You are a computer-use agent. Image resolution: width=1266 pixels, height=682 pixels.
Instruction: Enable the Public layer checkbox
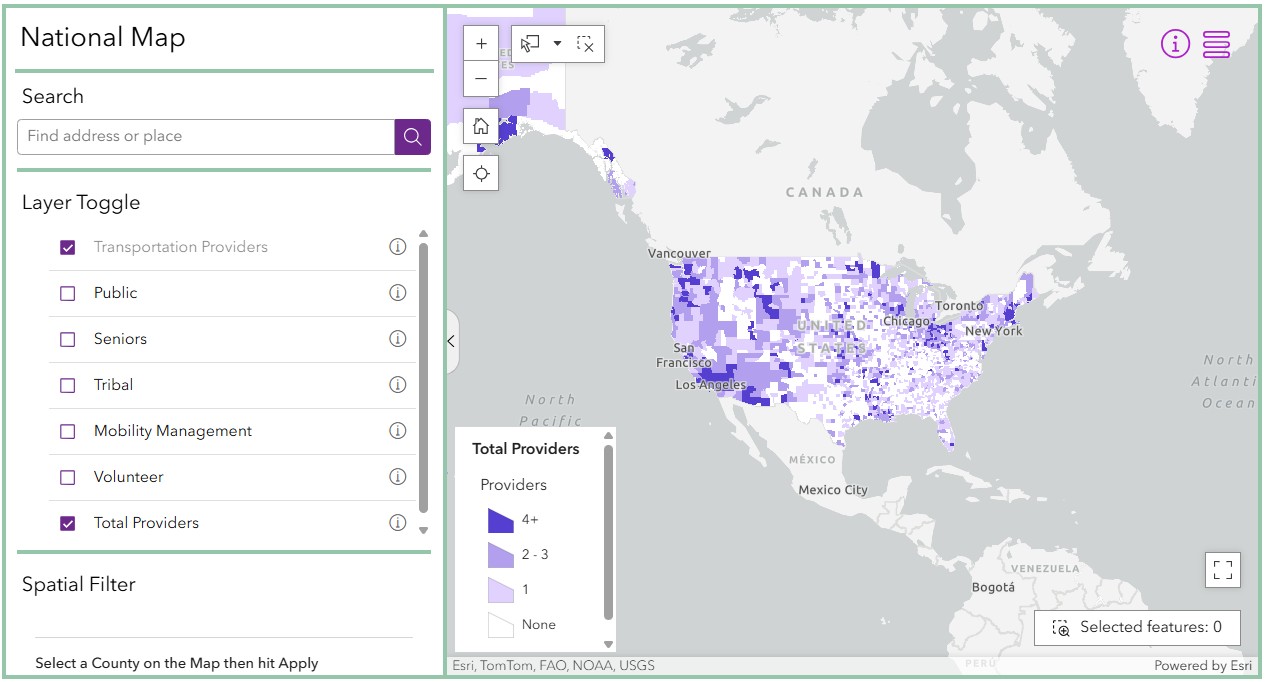pyautogui.click(x=68, y=294)
